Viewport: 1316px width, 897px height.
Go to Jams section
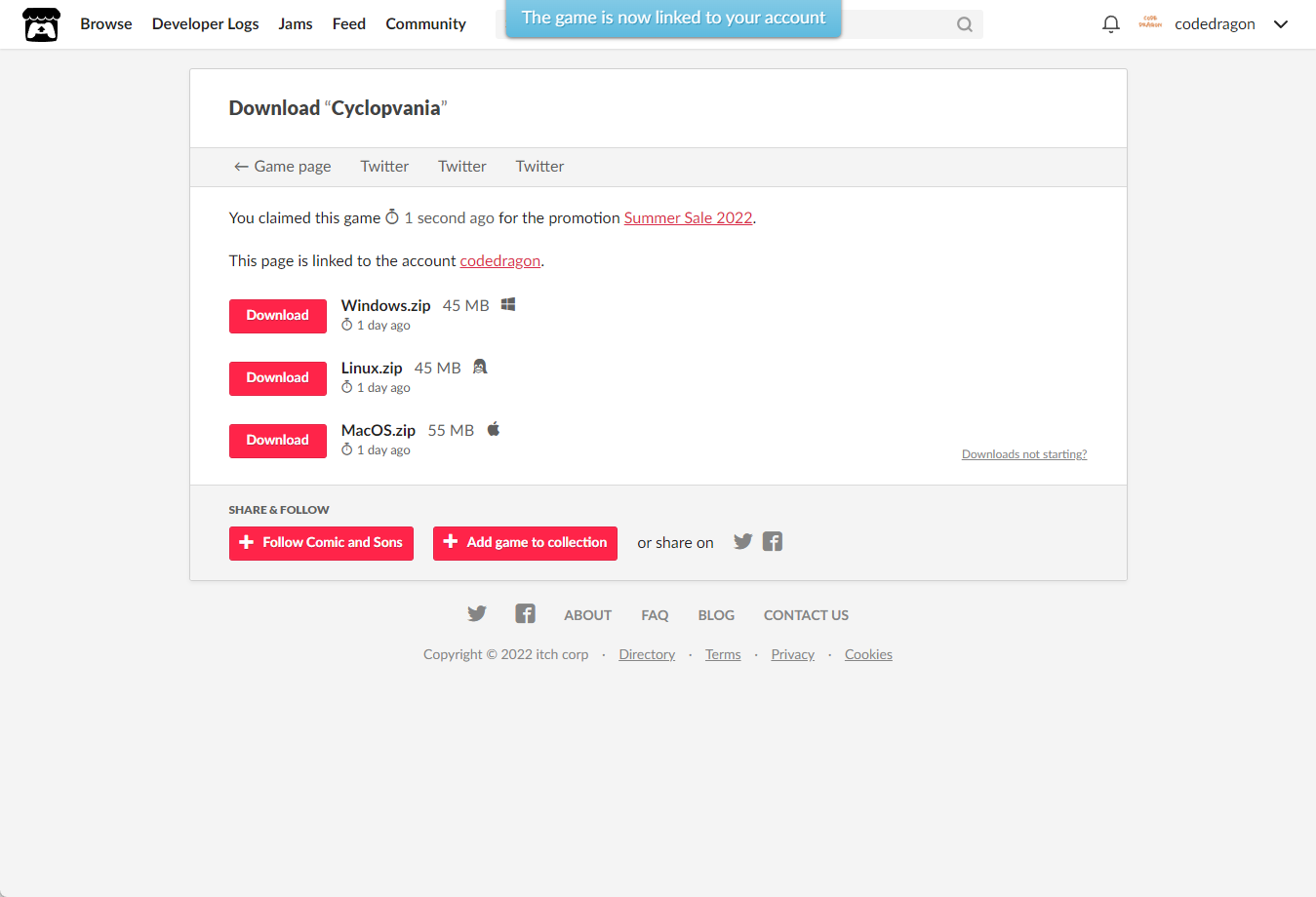coord(296,23)
